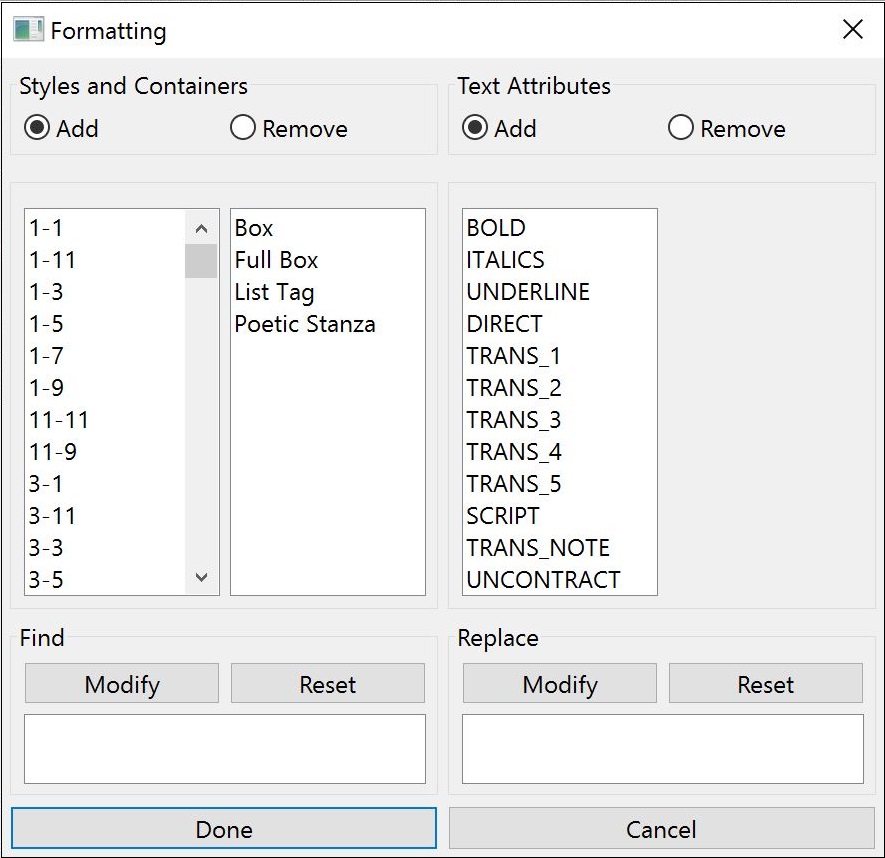Choose the 1-11 style entry

53,260
